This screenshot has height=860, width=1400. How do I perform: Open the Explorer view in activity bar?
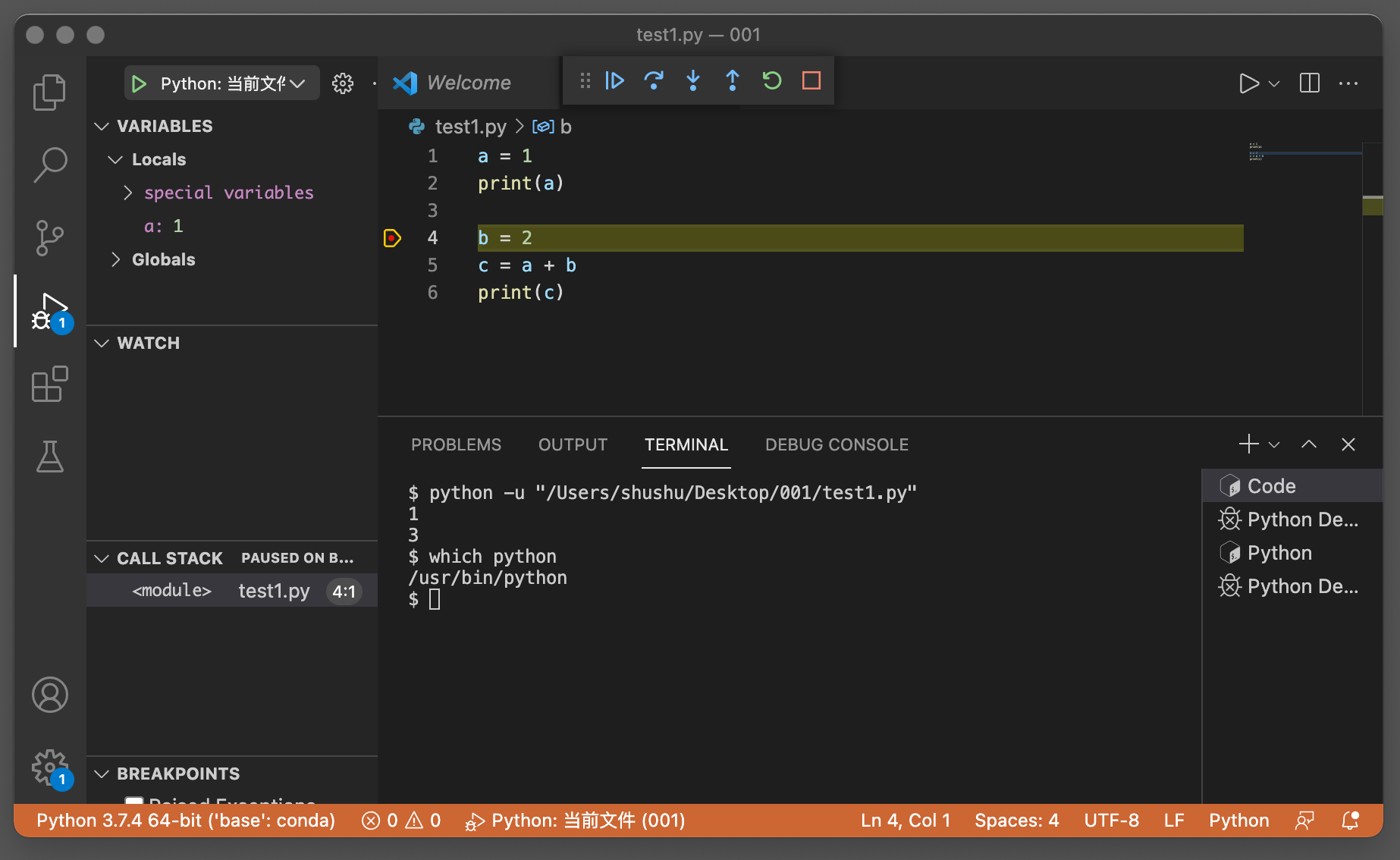click(50, 93)
